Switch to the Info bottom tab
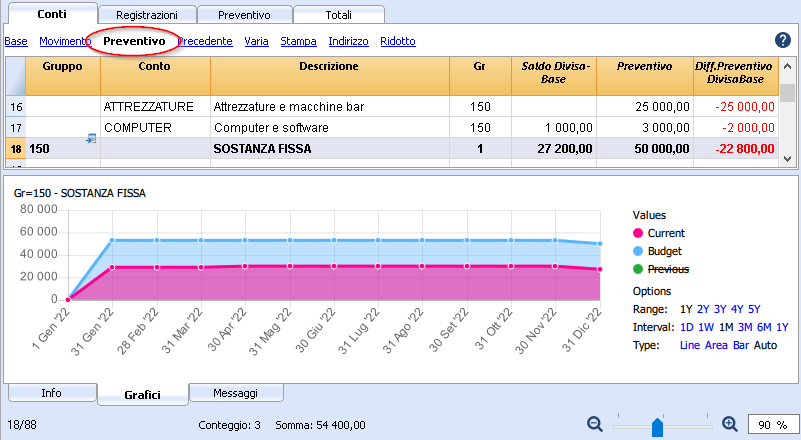This screenshot has width=801, height=440. tap(52, 393)
